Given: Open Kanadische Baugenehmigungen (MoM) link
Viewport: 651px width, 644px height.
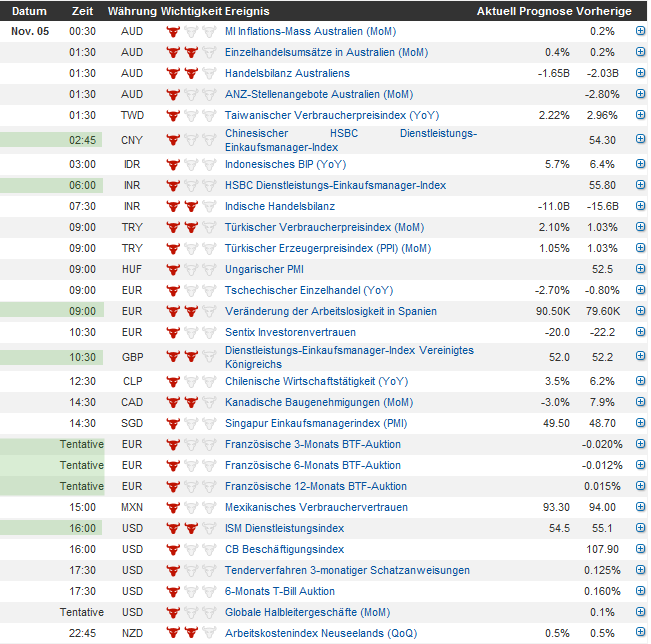Looking at the screenshot, I should click(319, 402).
